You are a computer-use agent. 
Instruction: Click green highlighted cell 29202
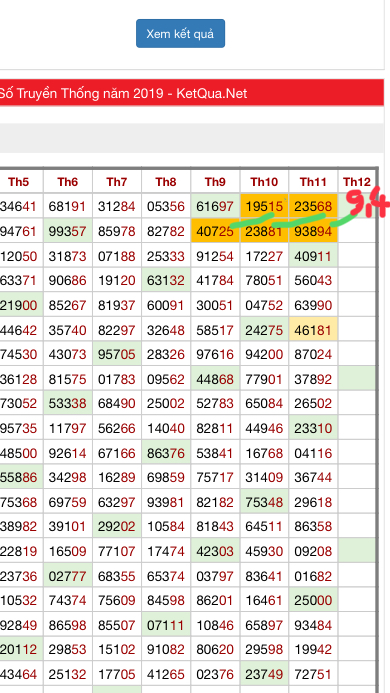point(117,526)
